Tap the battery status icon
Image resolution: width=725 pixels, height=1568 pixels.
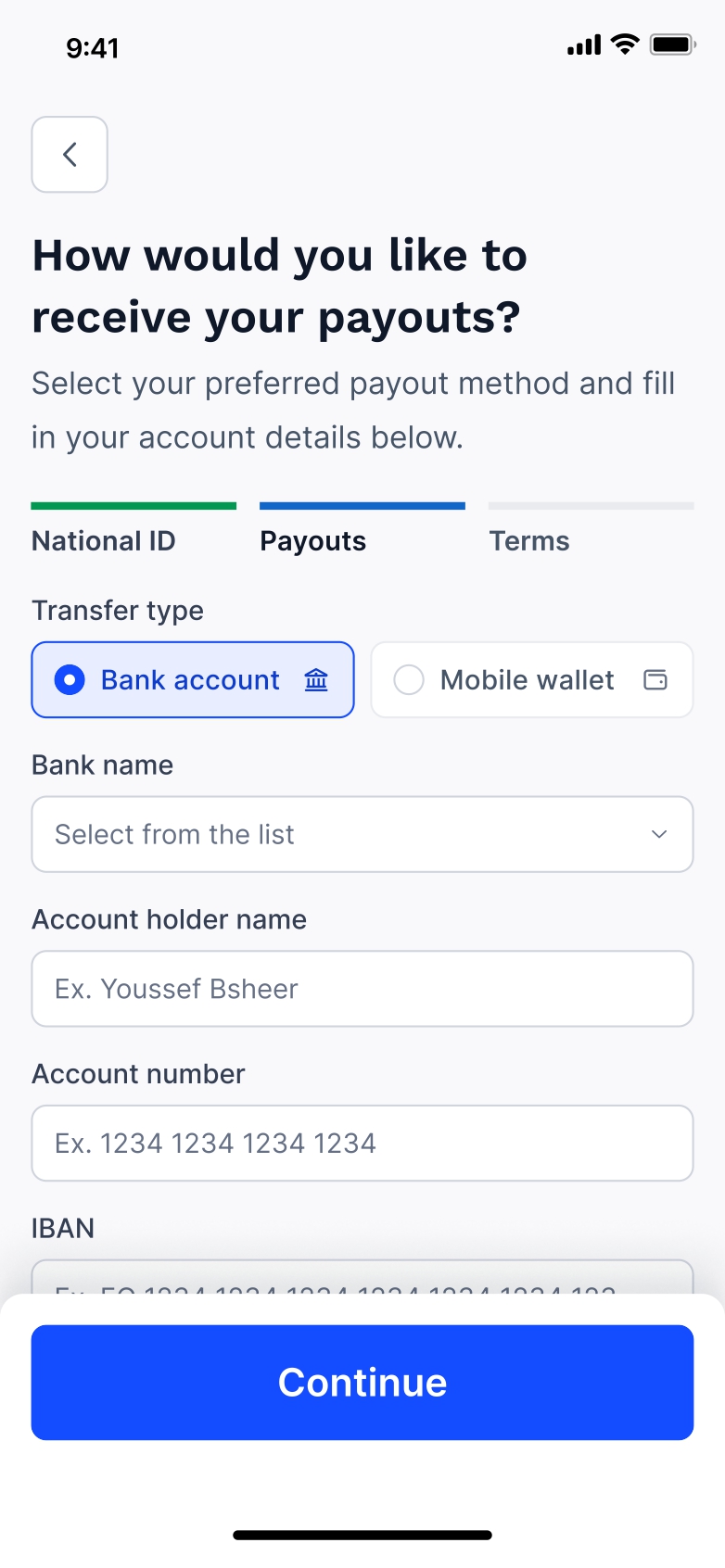[672, 44]
